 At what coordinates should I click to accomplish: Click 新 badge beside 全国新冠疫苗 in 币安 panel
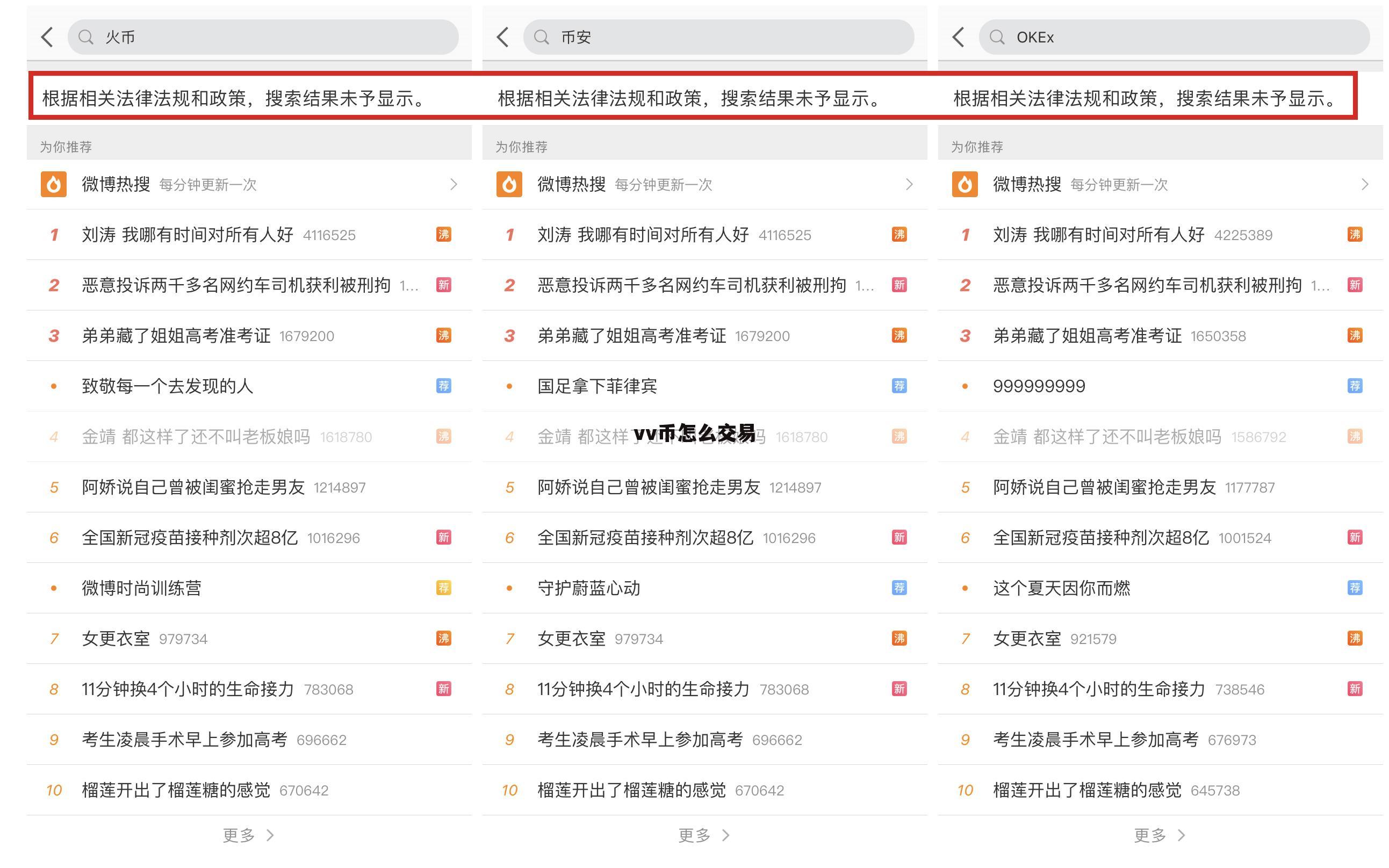pos(899,537)
